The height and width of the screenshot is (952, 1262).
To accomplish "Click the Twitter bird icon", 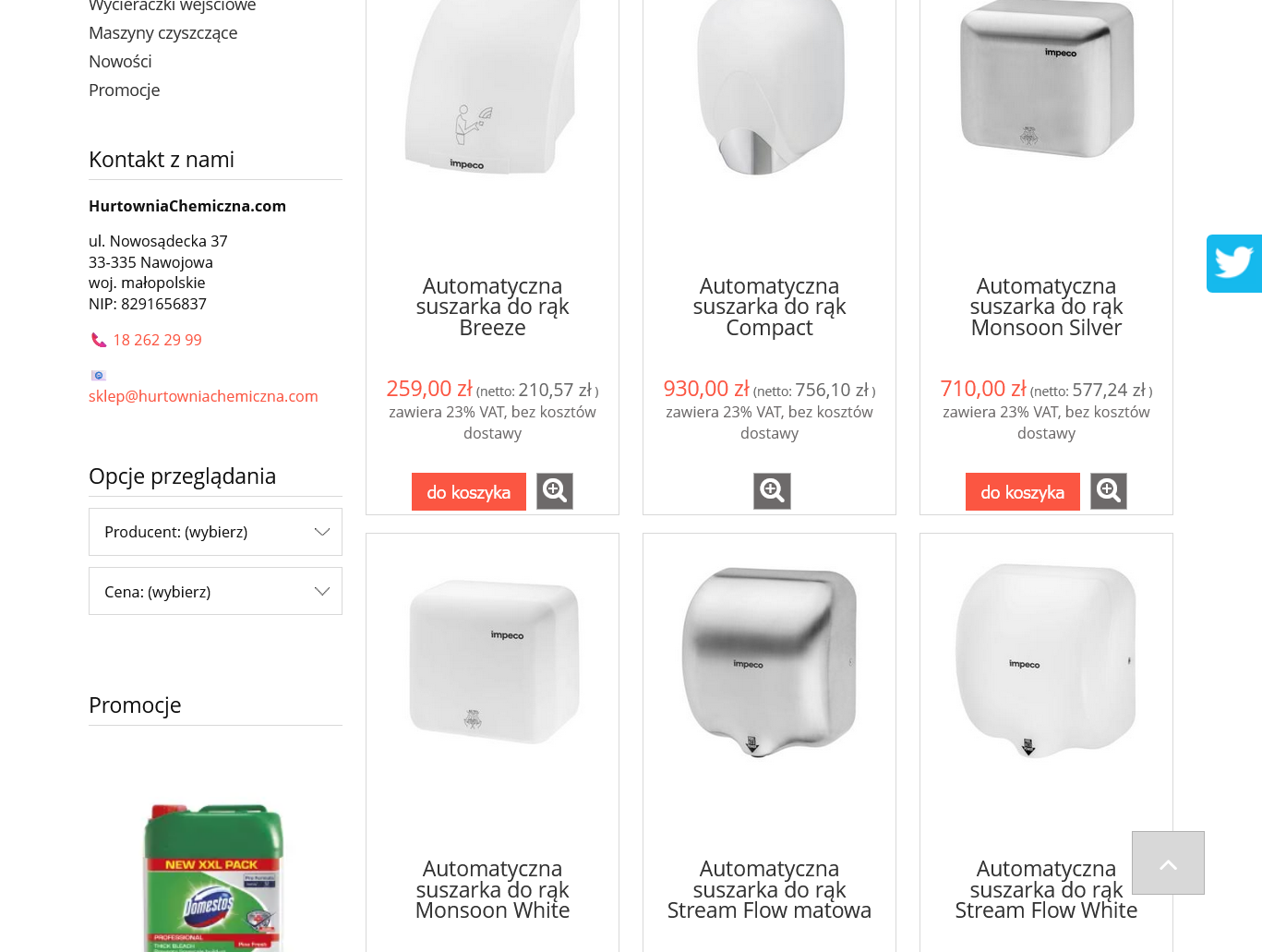I will 1234,263.
